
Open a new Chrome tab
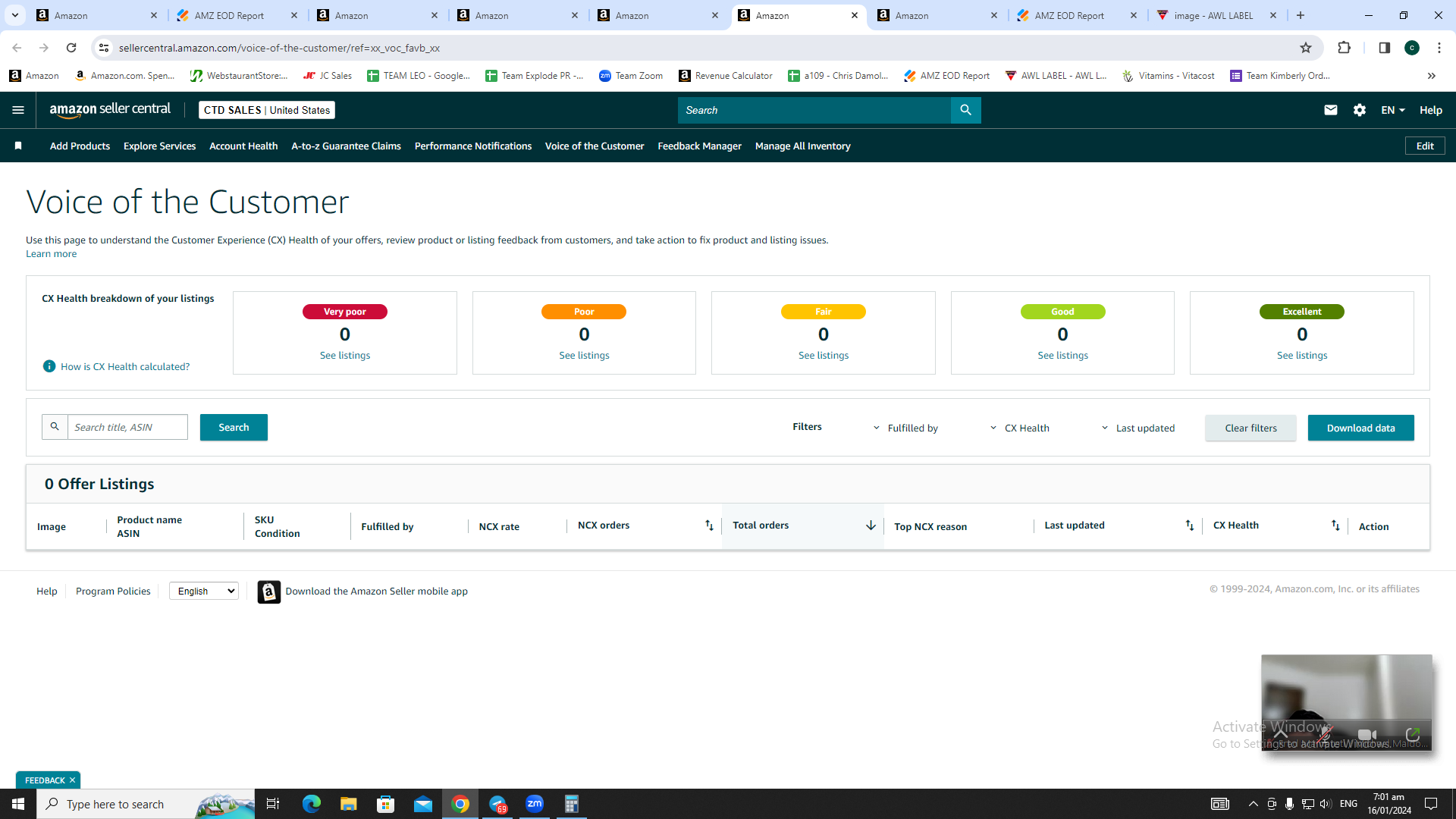coord(1300,15)
